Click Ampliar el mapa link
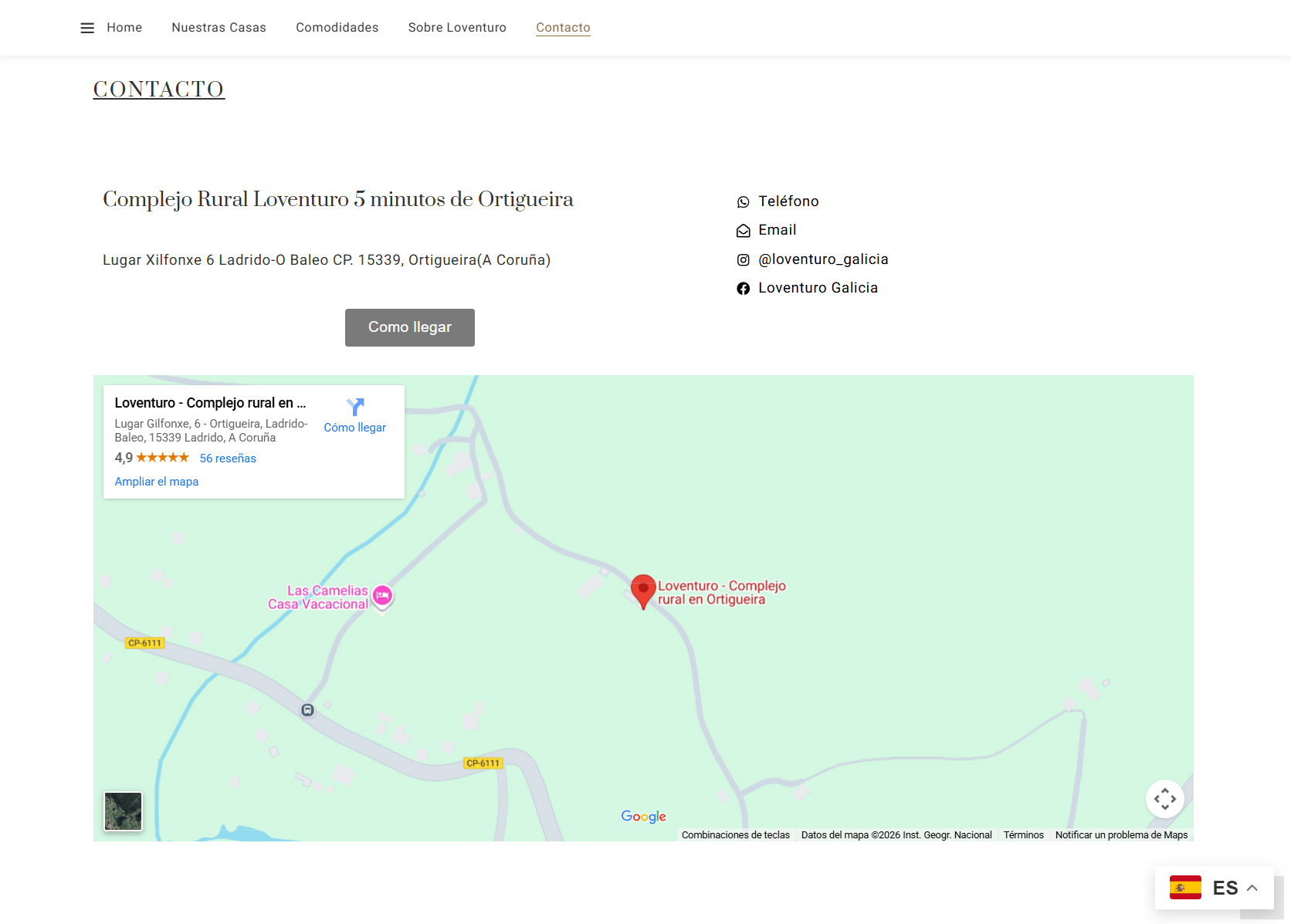 click(157, 482)
